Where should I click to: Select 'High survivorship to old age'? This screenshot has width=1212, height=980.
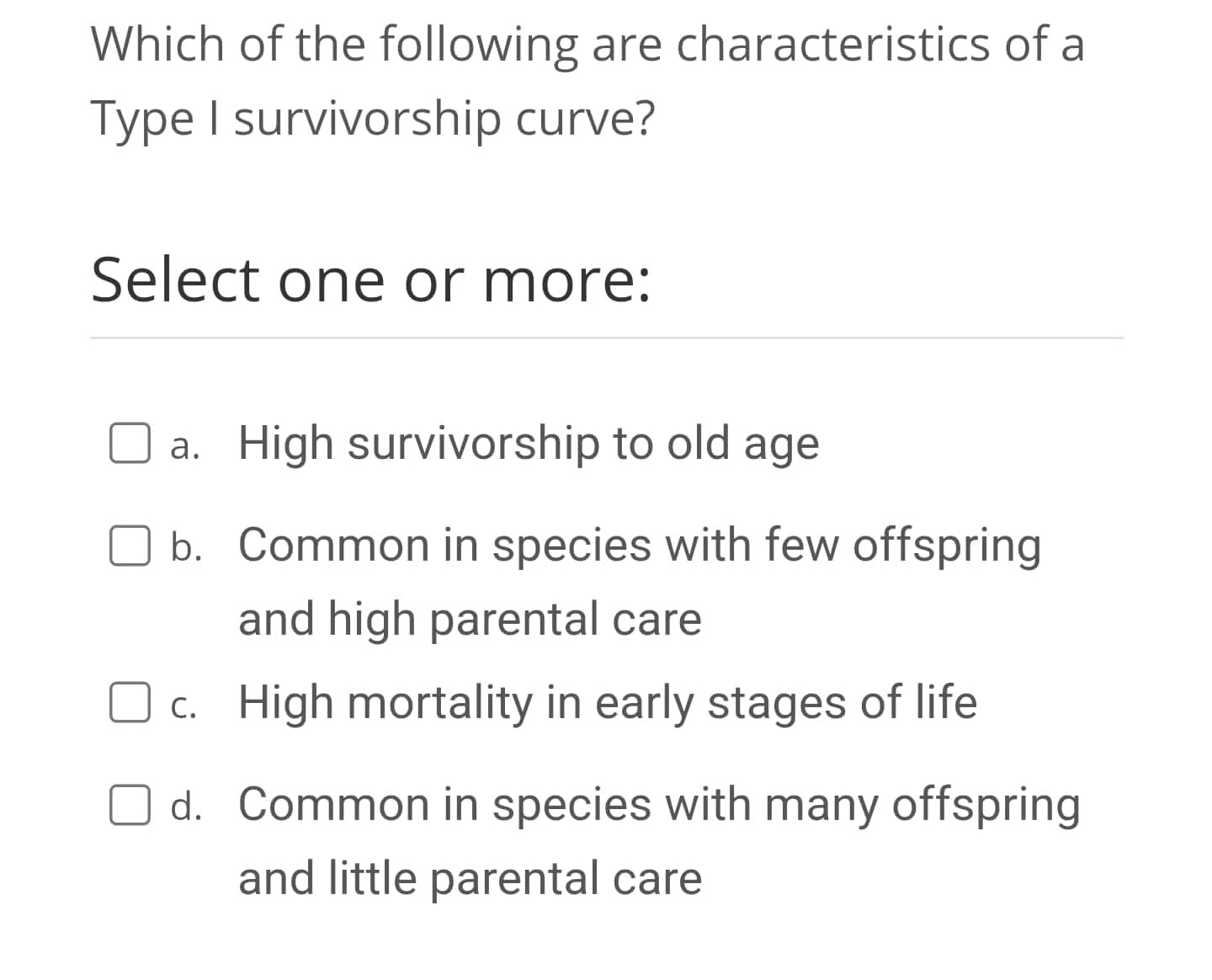528,442
